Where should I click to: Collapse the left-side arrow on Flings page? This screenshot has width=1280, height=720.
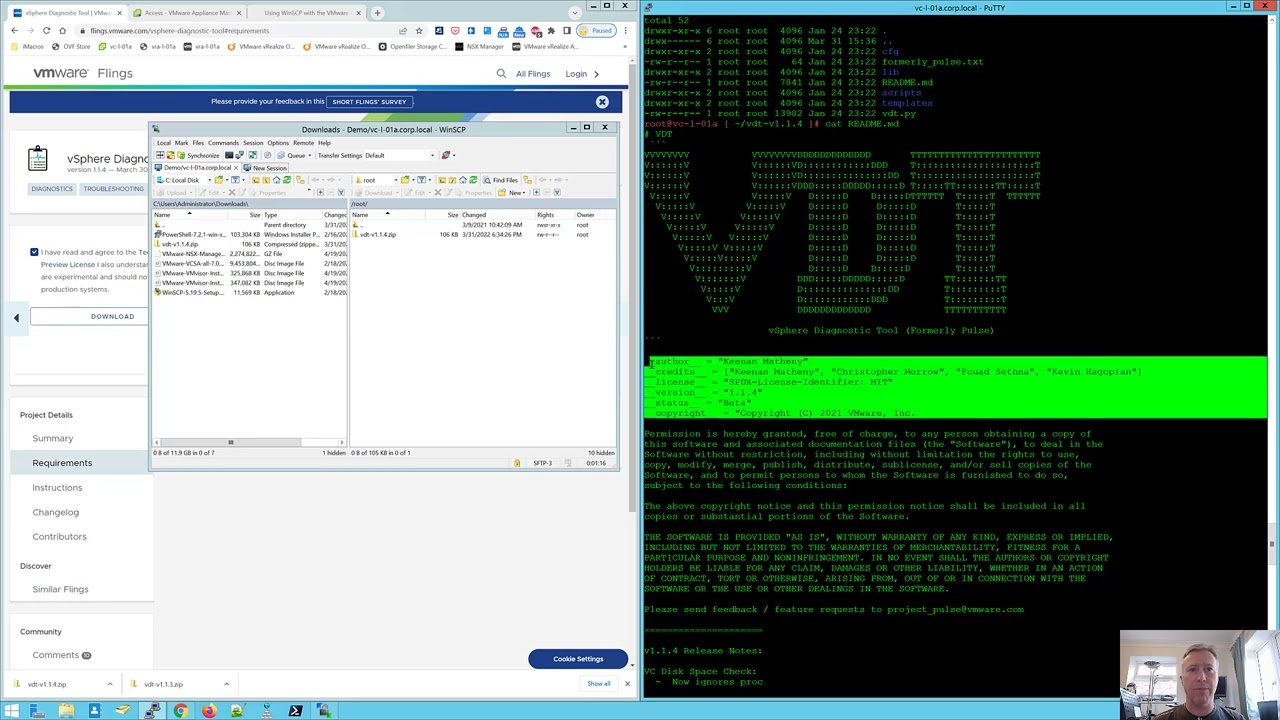click(x=16, y=317)
